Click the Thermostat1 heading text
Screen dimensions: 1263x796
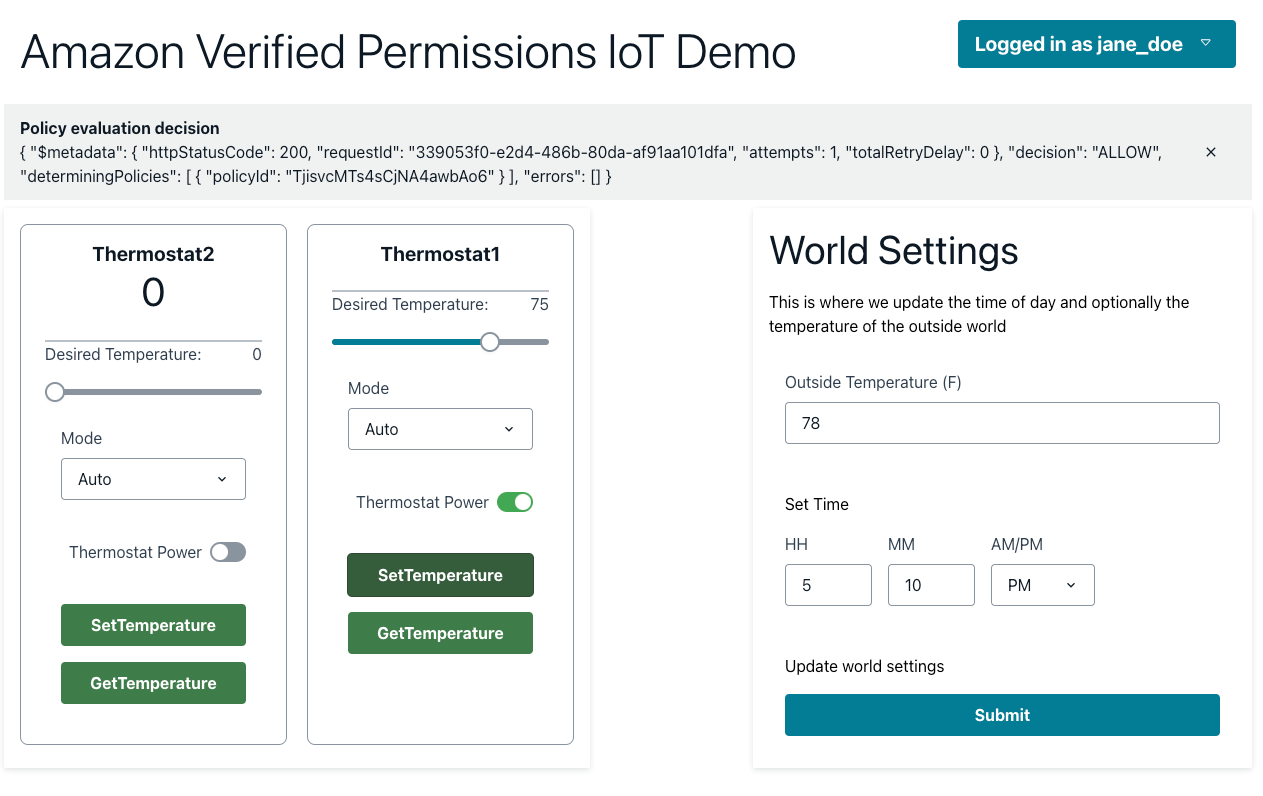(440, 254)
